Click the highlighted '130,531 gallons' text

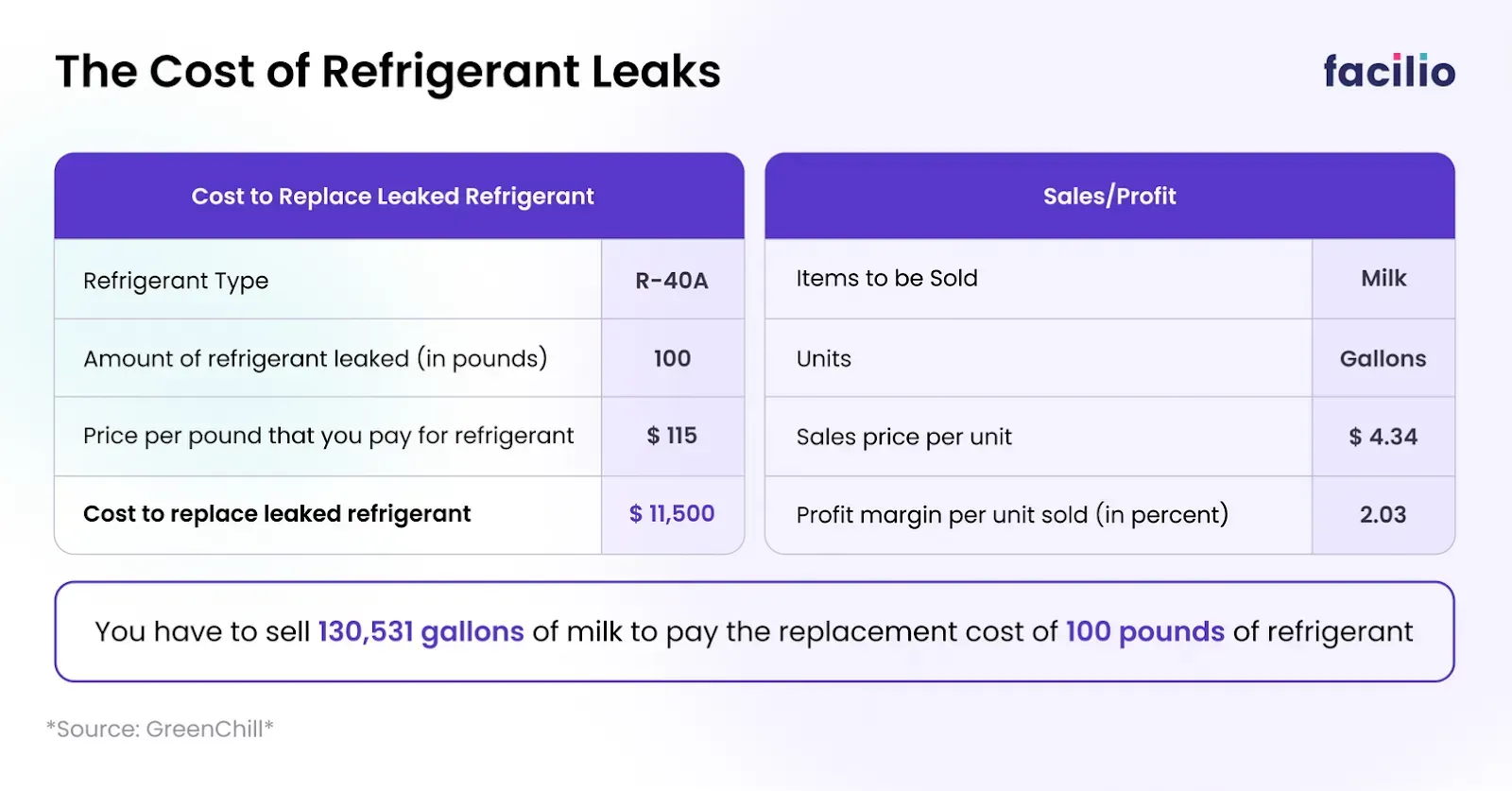pos(421,631)
